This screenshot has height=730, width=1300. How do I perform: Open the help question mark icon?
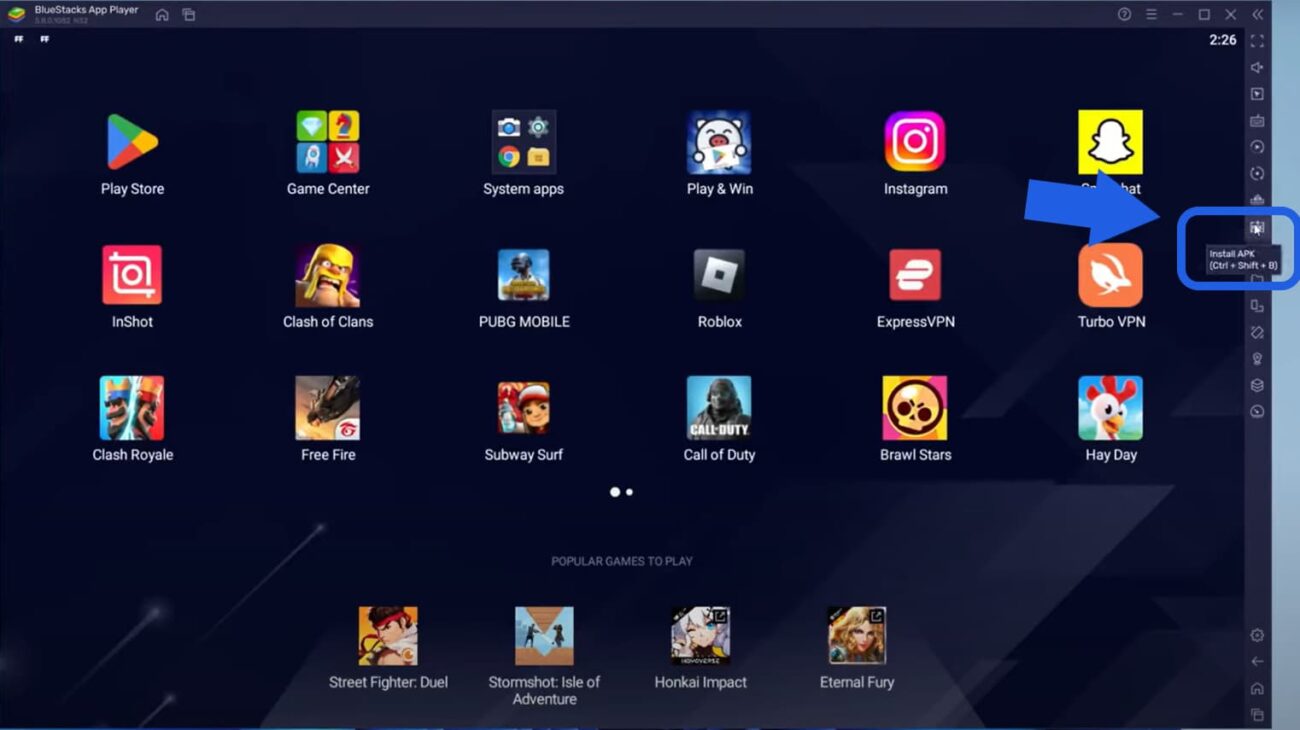point(1124,14)
